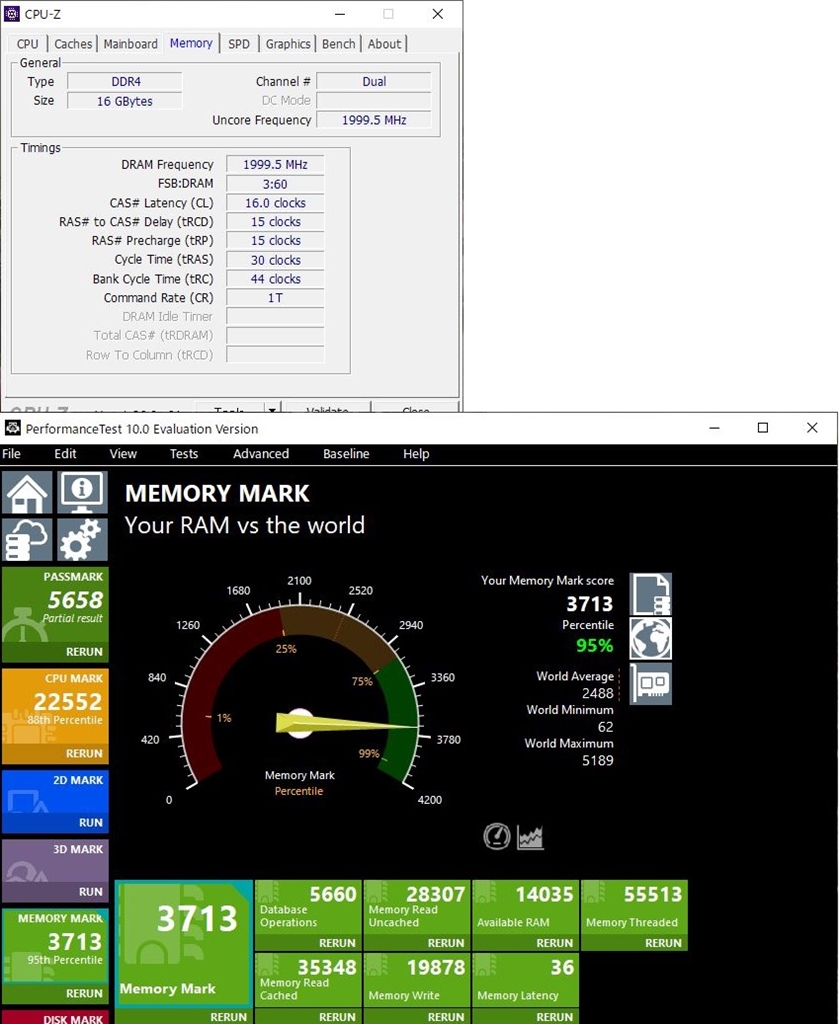The height and width of the screenshot is (1024, 839).
Task: Click the memory Type DDR4 field
Action: tap(125, 82)
